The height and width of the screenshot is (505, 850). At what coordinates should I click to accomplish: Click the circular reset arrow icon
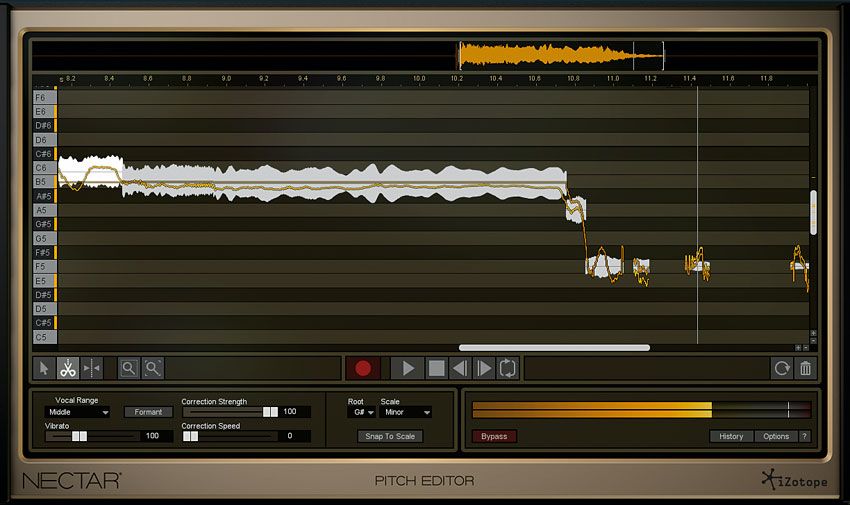coord(782,368)
